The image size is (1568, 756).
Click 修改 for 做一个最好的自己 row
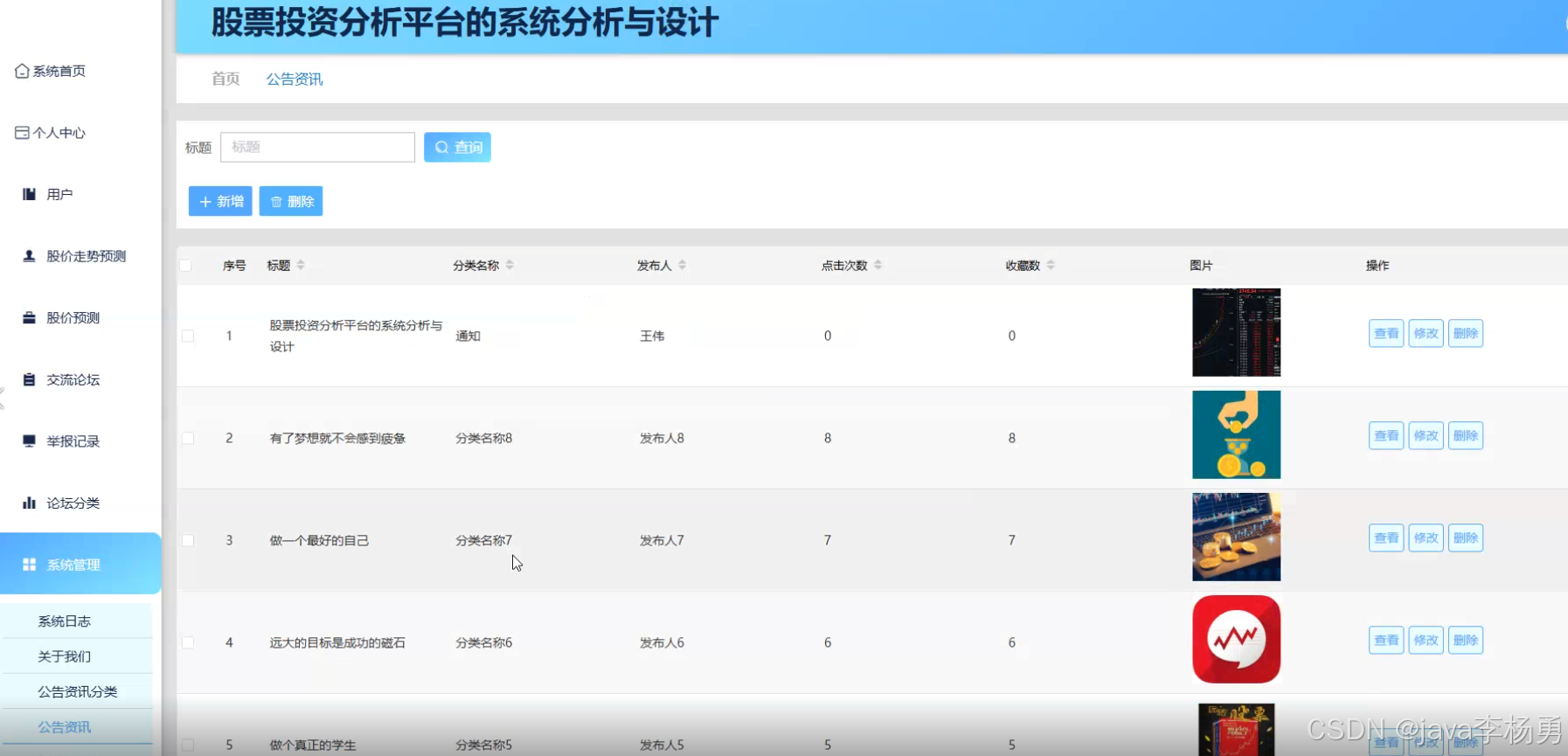coord(1426,538)
